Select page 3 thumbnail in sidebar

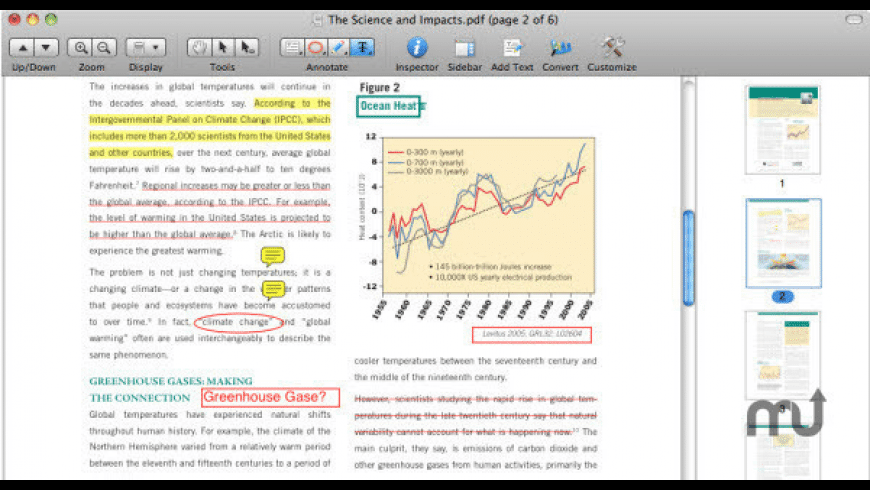782,355
